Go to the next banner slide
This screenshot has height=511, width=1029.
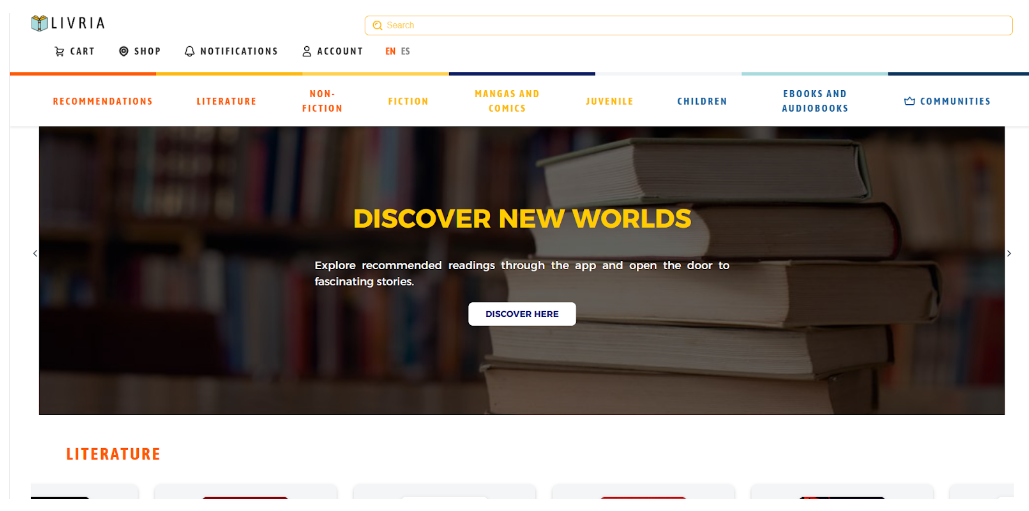1009,253
